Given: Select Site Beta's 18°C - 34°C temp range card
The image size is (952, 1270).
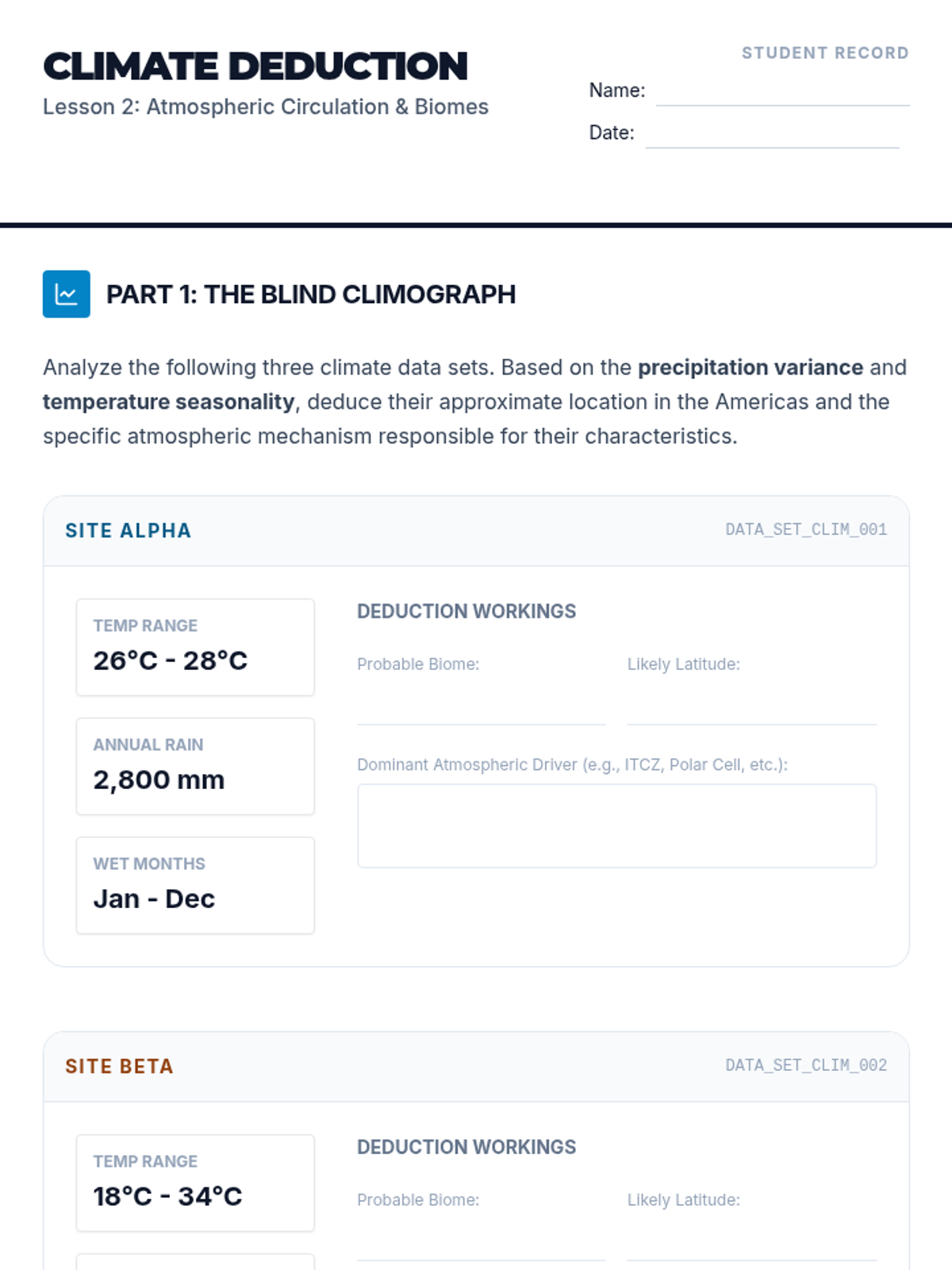Looking at the screenshot, I should (x=195, y=1183).
